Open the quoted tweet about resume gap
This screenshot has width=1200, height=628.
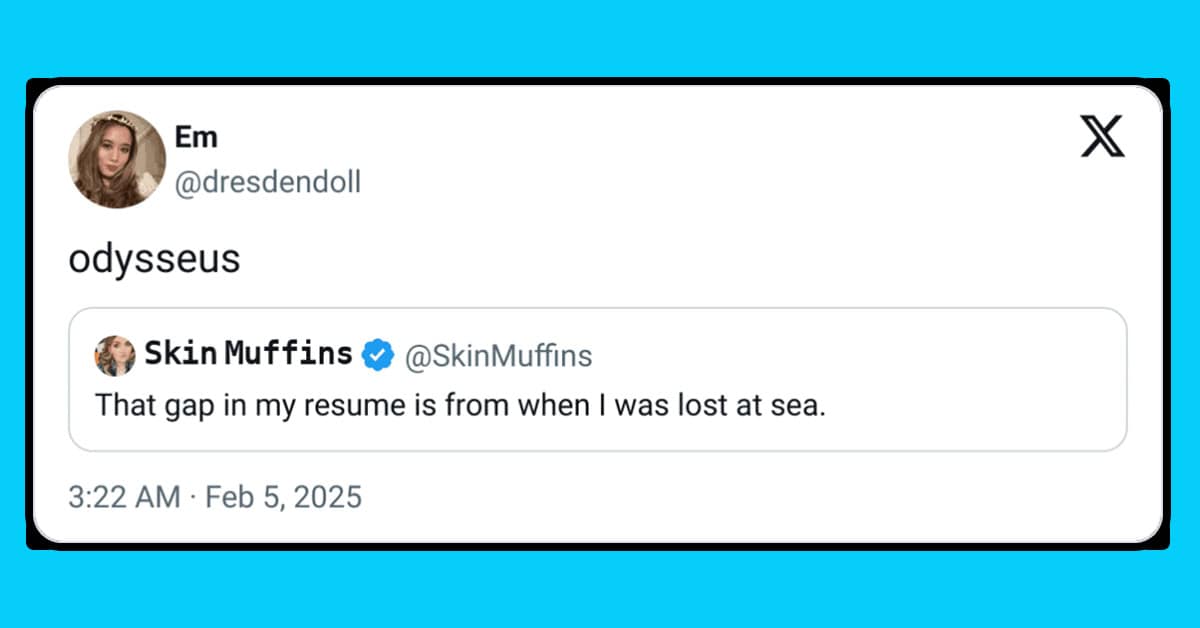point(598,379)
